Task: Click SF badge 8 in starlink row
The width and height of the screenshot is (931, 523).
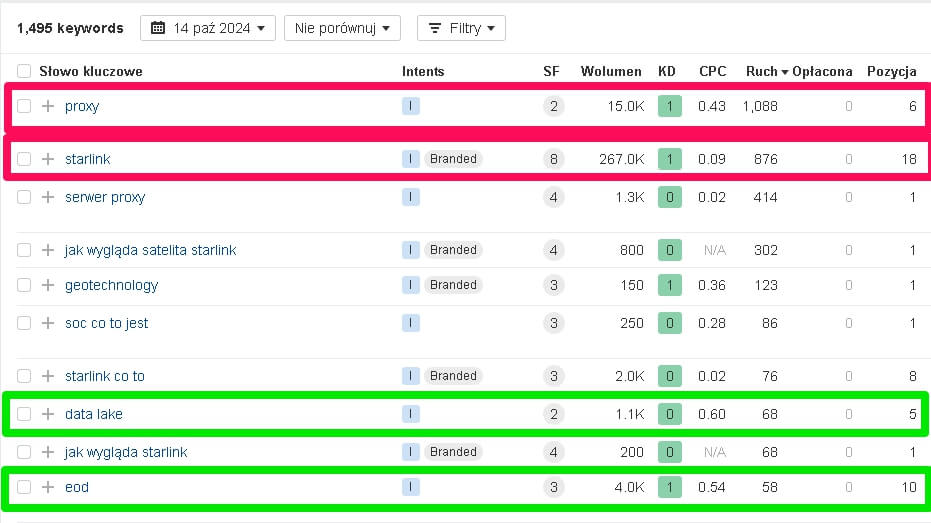Action: 554,159
